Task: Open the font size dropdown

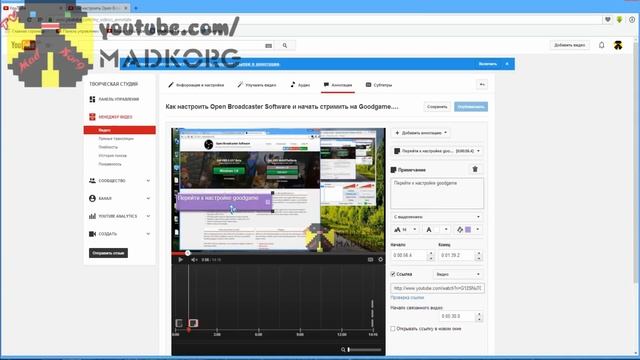Action: point(405,230)
